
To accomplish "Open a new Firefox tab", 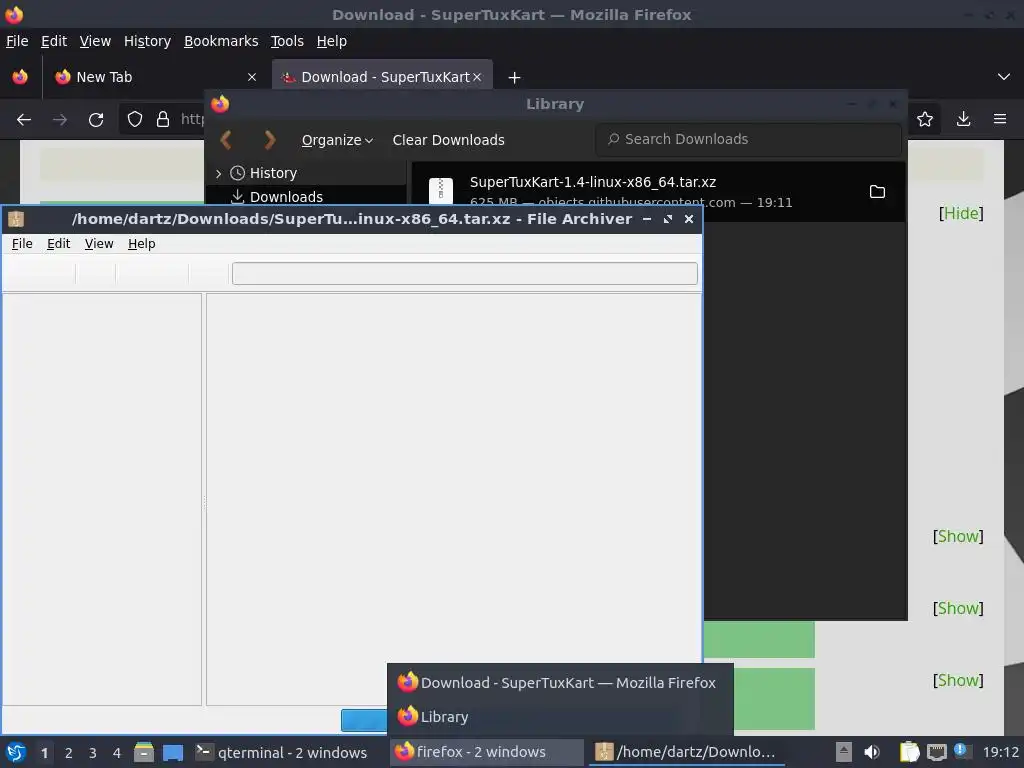I will click(515, 78).
